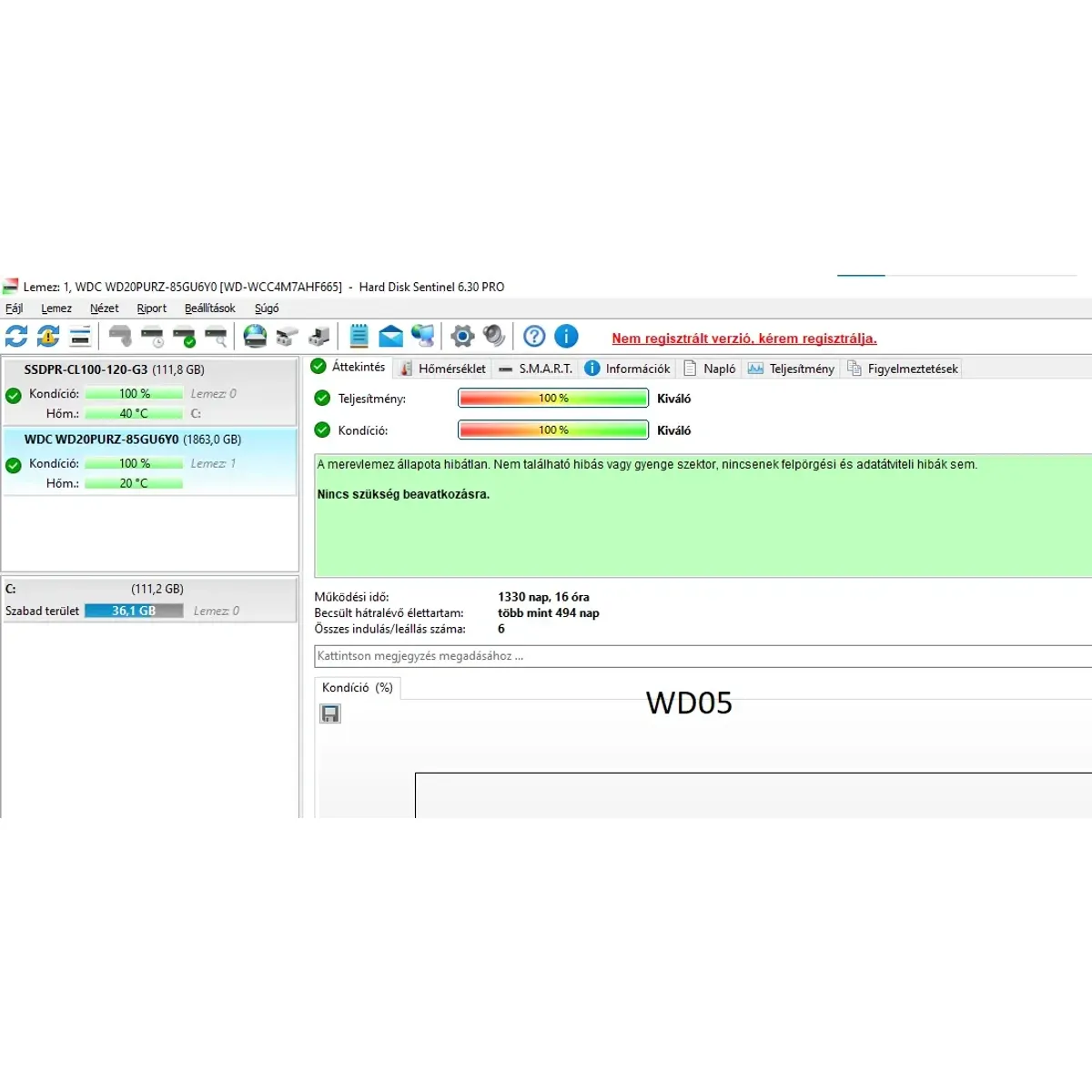The height and width of the screenshot is (1092, 1092).
Task: Save condition graph with floppy disk icon
Action: tap(330, 714)
